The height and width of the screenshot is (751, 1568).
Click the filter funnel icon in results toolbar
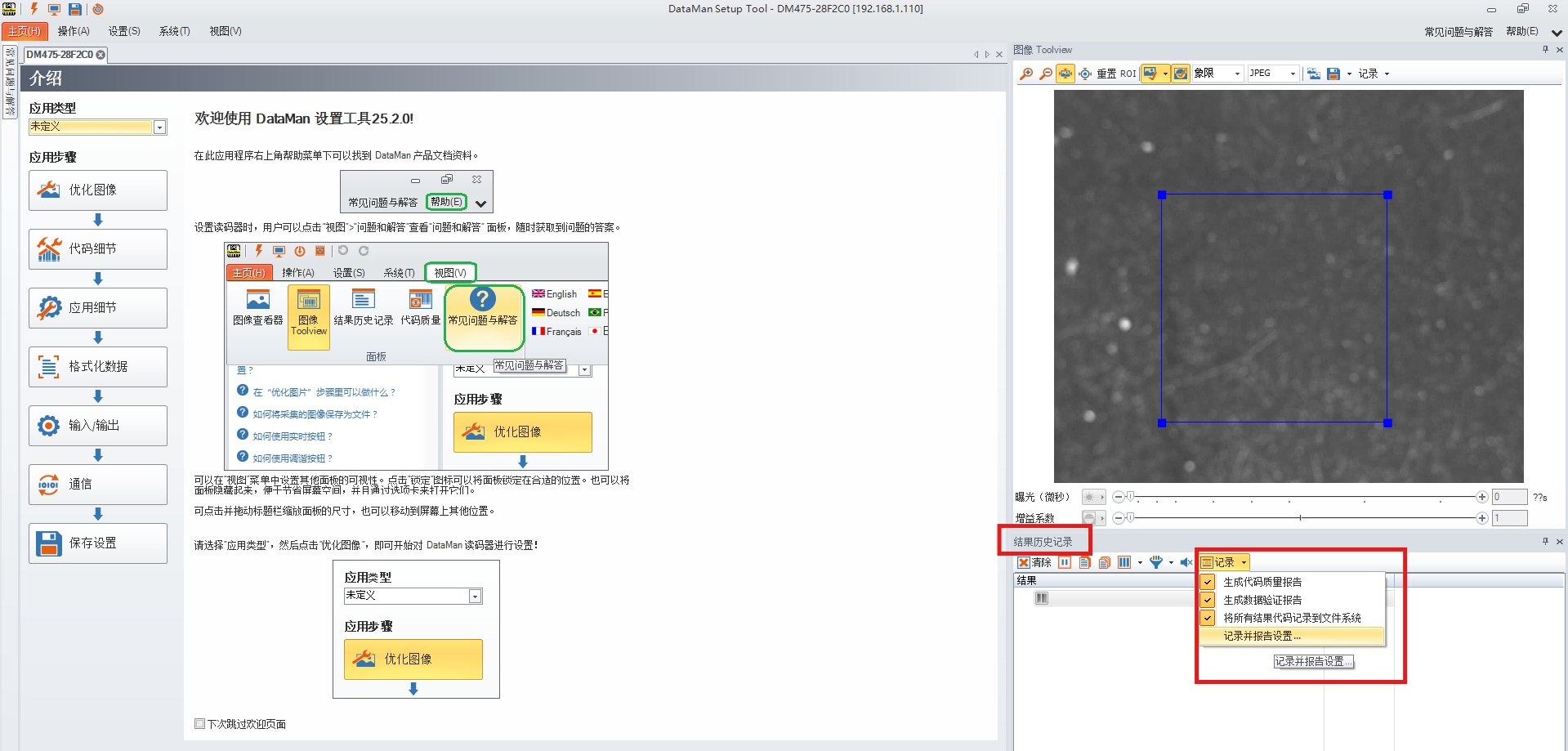(1156, 562)
